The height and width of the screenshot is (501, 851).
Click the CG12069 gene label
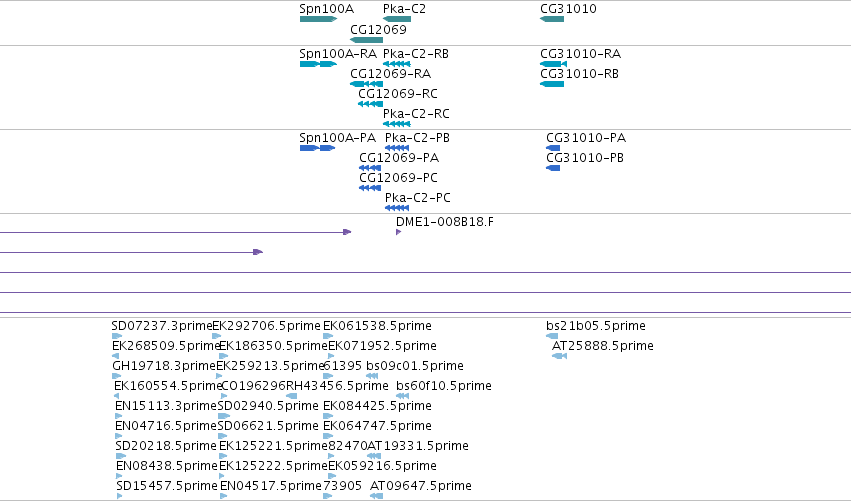coord(378,29)
